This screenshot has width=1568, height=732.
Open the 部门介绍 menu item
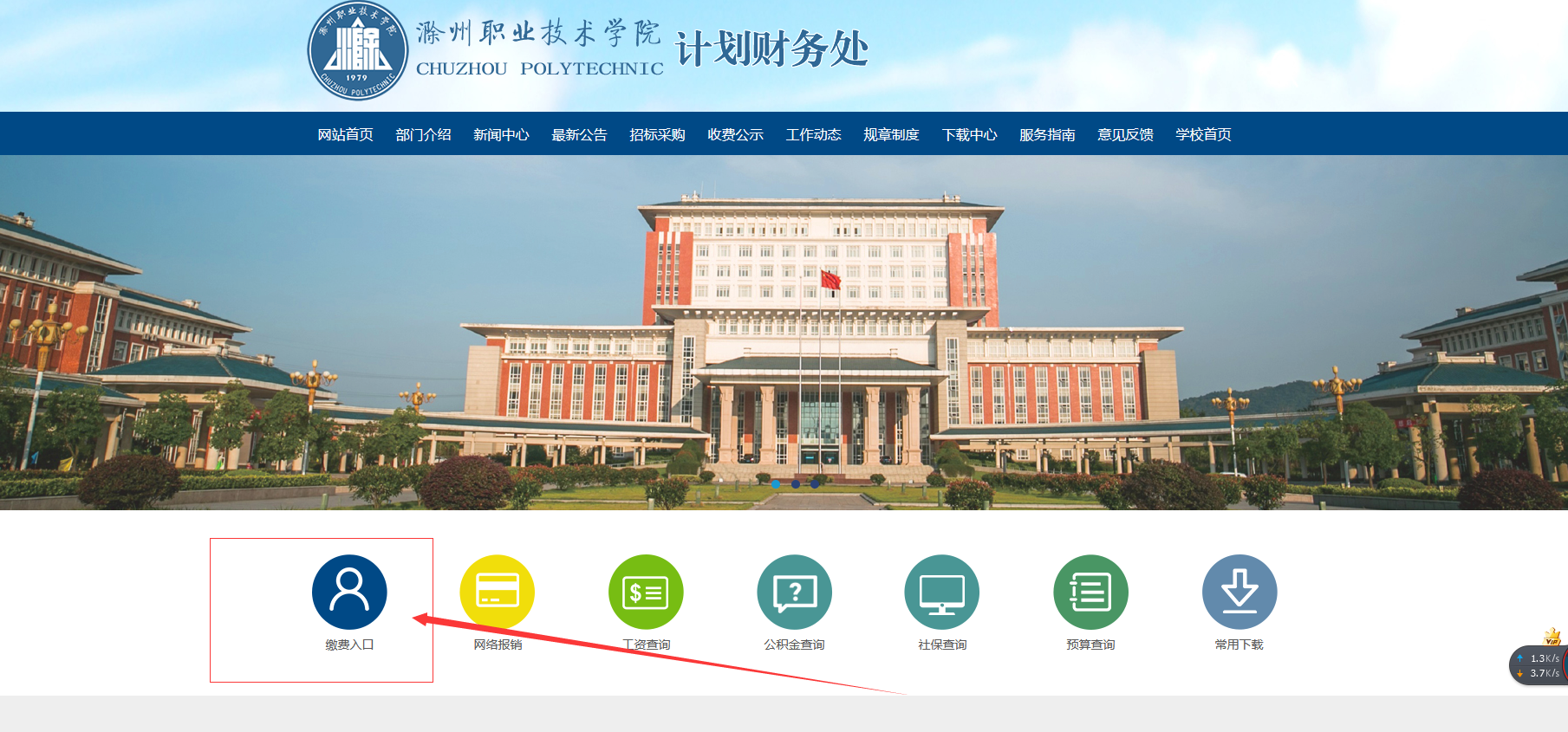point(423,134)
